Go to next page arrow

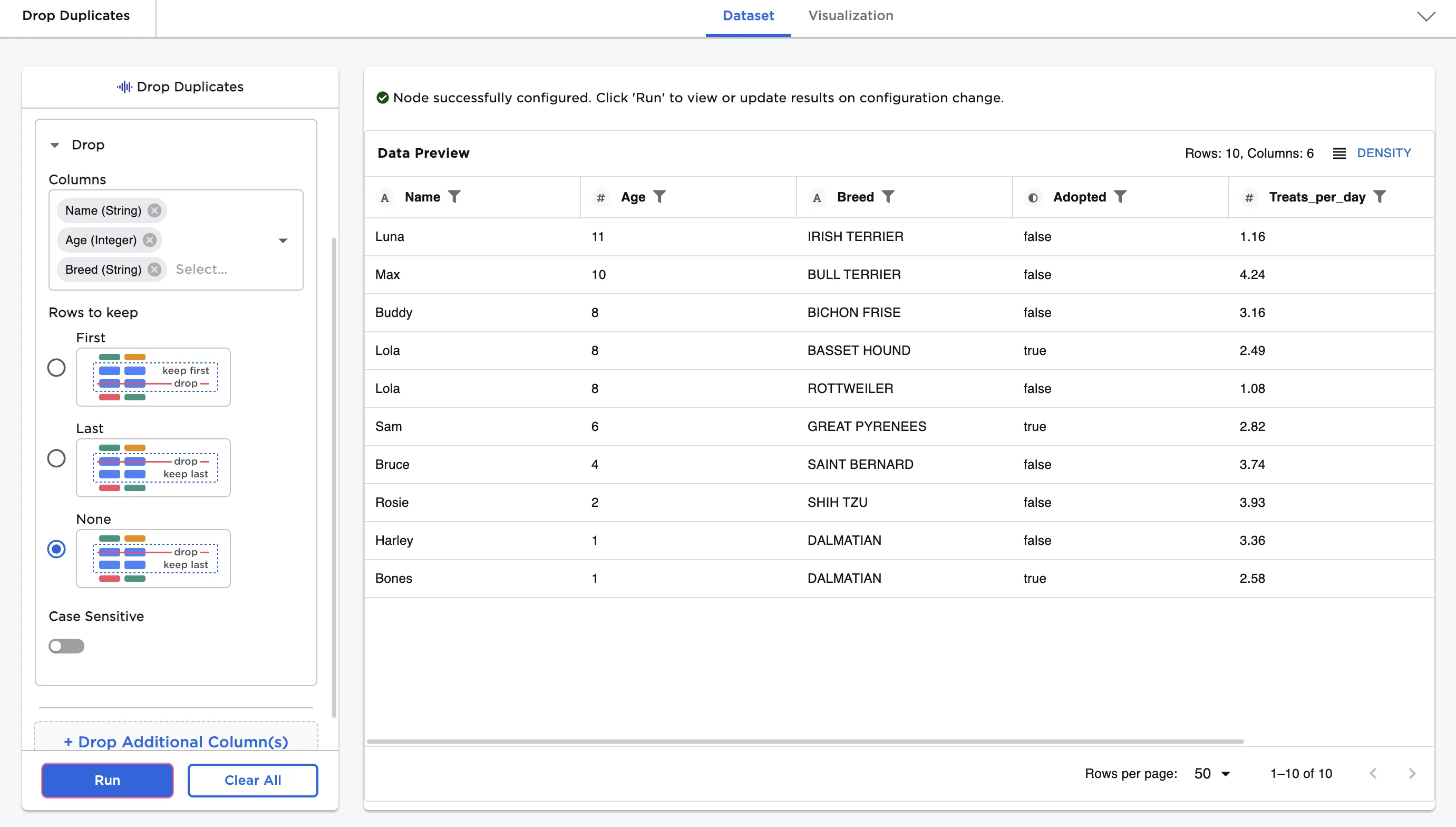click(1412, 774)
